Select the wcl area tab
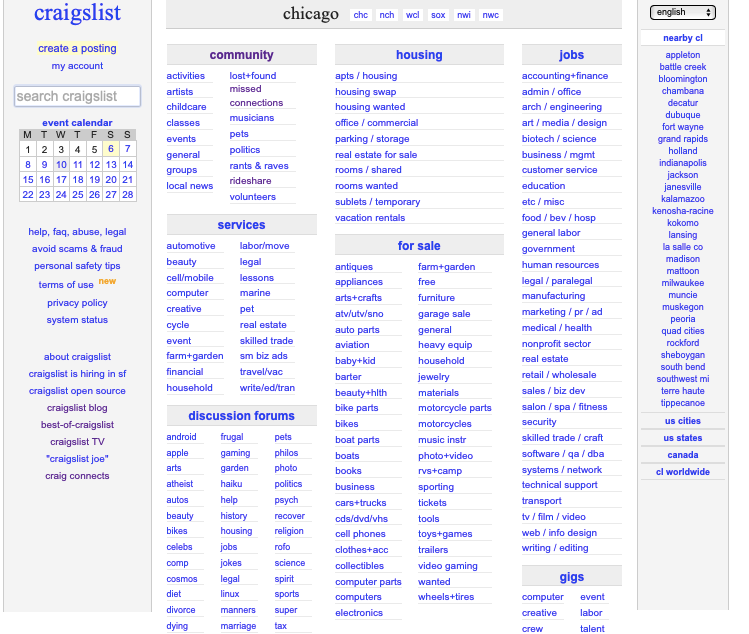Image resolution: width=749 pixels, height=634 pixels. [x=413, y=15]
